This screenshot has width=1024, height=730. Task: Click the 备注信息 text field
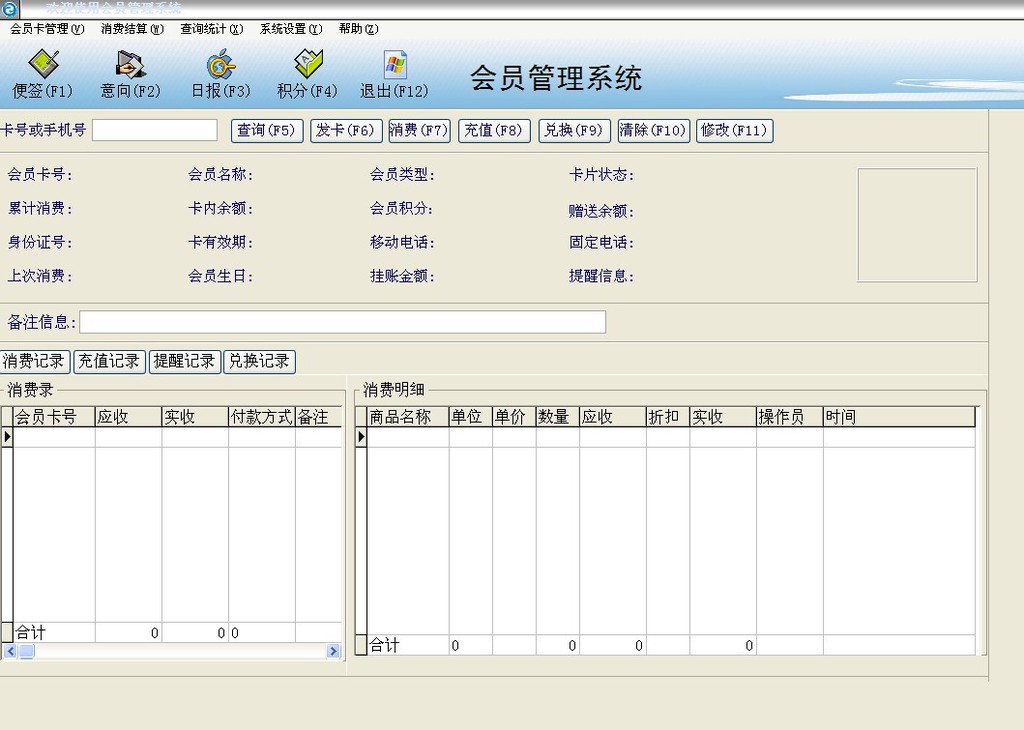342,322
